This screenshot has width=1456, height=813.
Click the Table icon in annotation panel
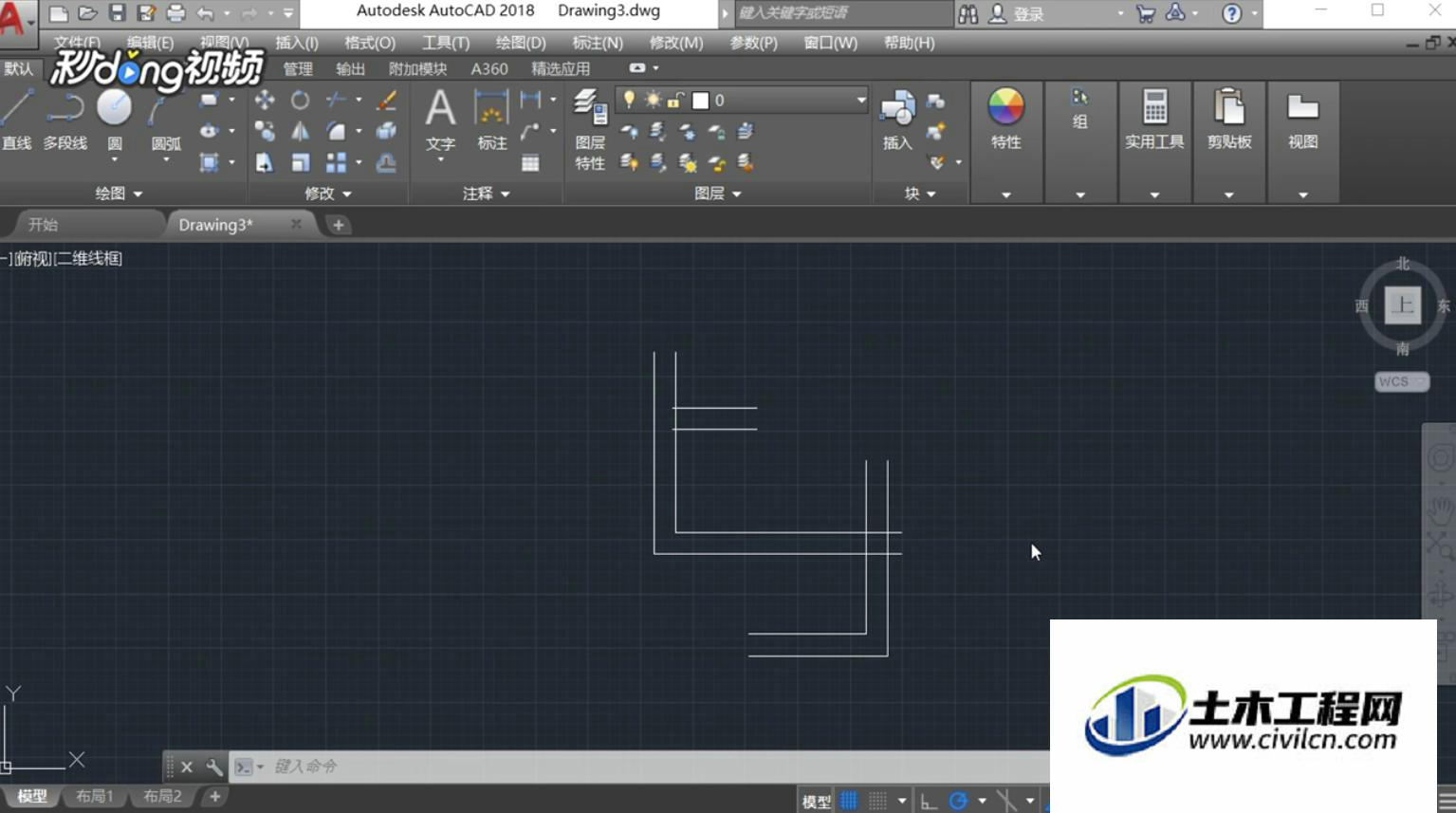point(530,163)
